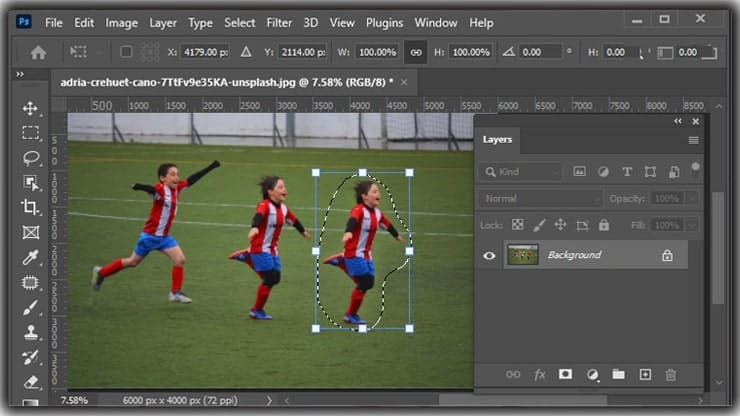Image resolution: width=740 pixels, height=416 pixels.
Task: Open the Normal blend mode dropdown
Action: (541, 198)
